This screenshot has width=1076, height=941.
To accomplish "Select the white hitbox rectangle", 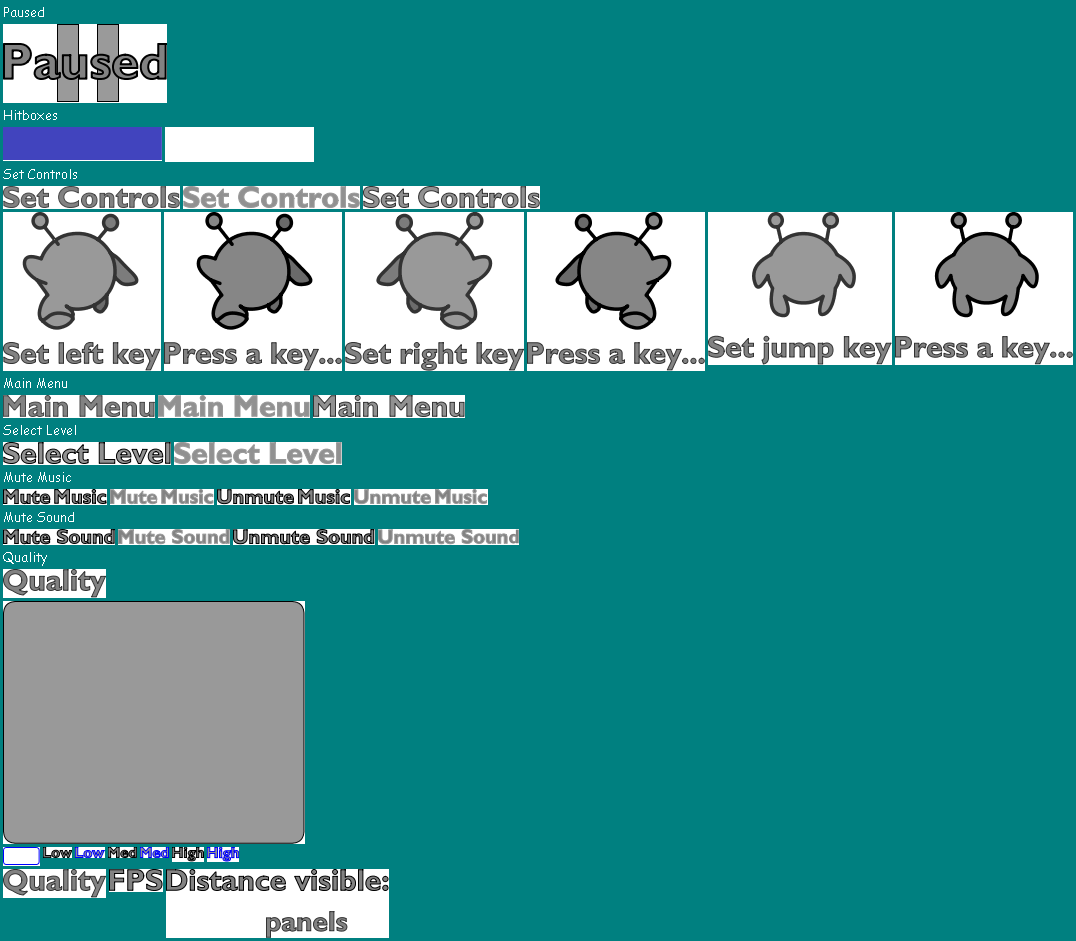I will point(239,144).
